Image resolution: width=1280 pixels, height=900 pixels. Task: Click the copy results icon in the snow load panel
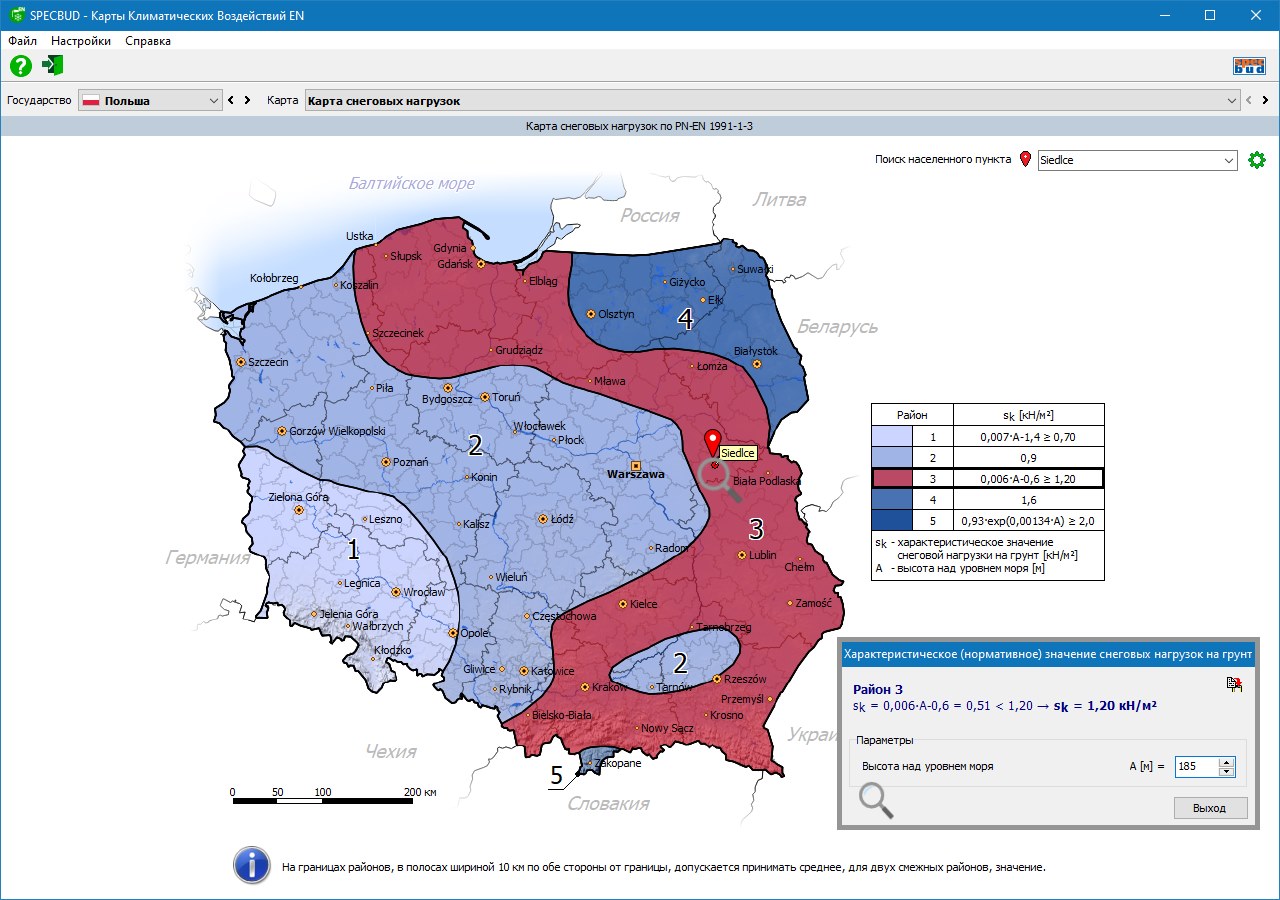tap(1234, 684)
